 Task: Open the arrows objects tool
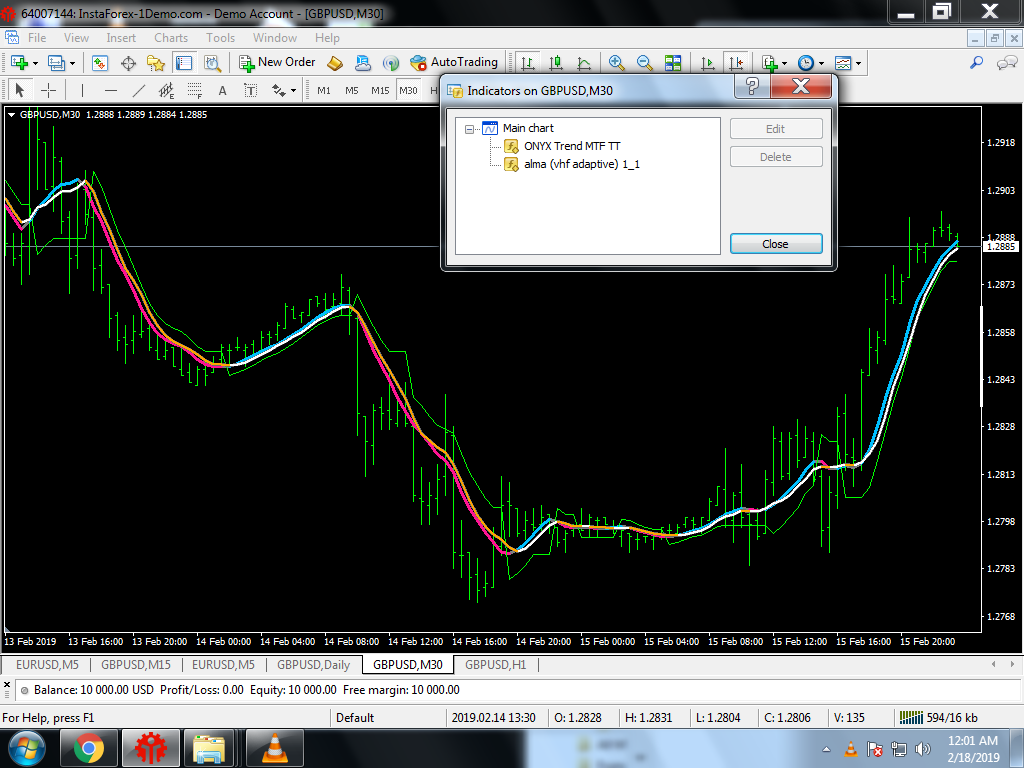click(279, 90)
